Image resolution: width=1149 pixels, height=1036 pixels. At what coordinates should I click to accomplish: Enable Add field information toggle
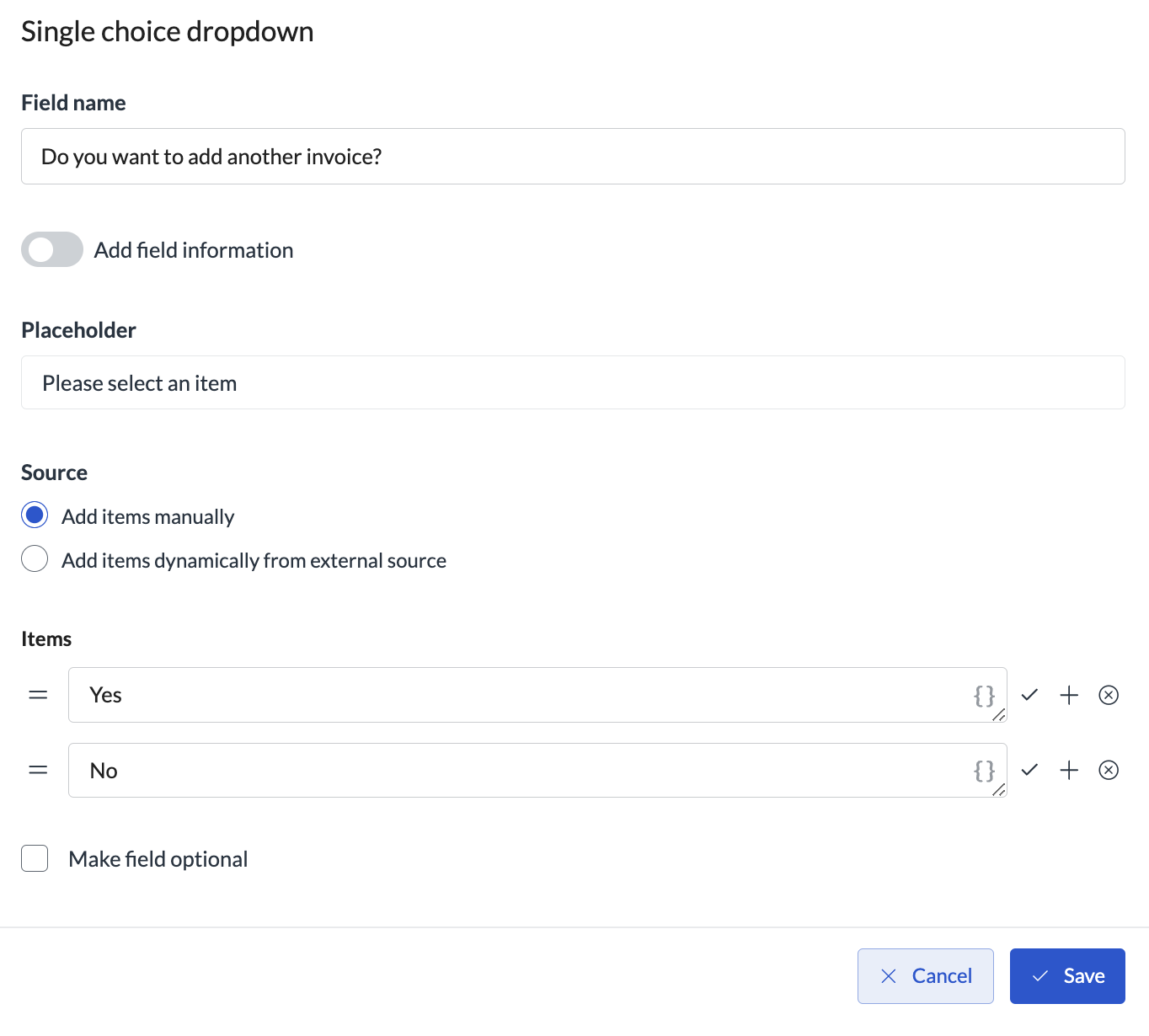click(52, 249)
